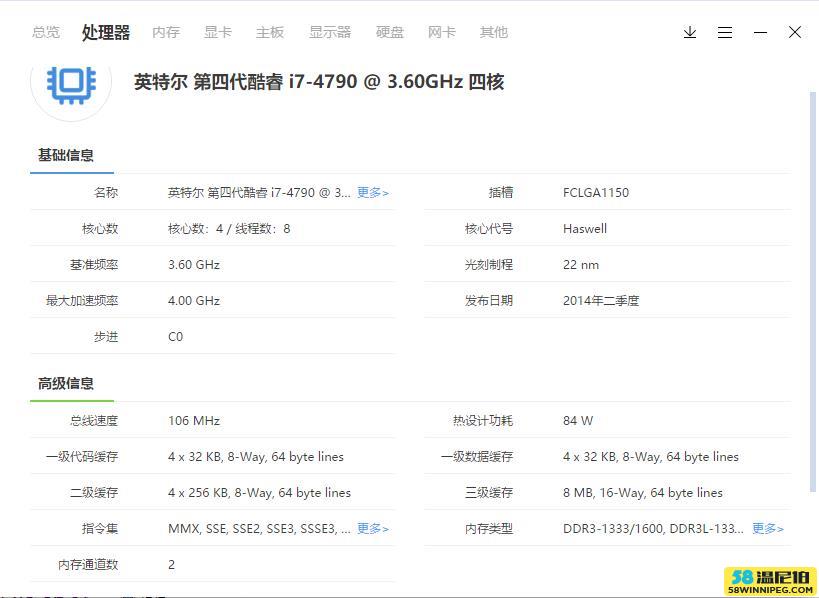Close the hardware info window
819x598 pixels.
point(794,32)
